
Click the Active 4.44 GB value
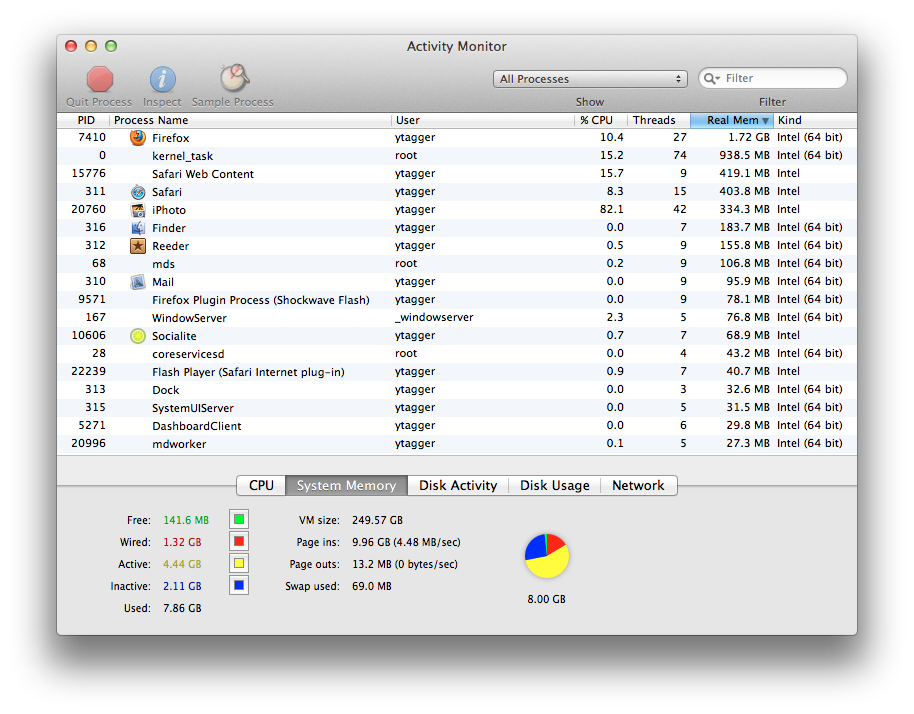click(x=182, y=564)
